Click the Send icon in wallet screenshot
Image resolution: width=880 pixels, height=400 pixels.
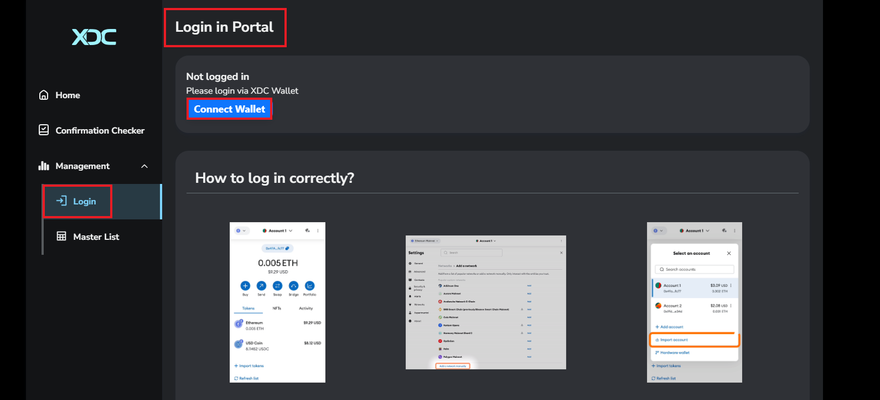261,286
